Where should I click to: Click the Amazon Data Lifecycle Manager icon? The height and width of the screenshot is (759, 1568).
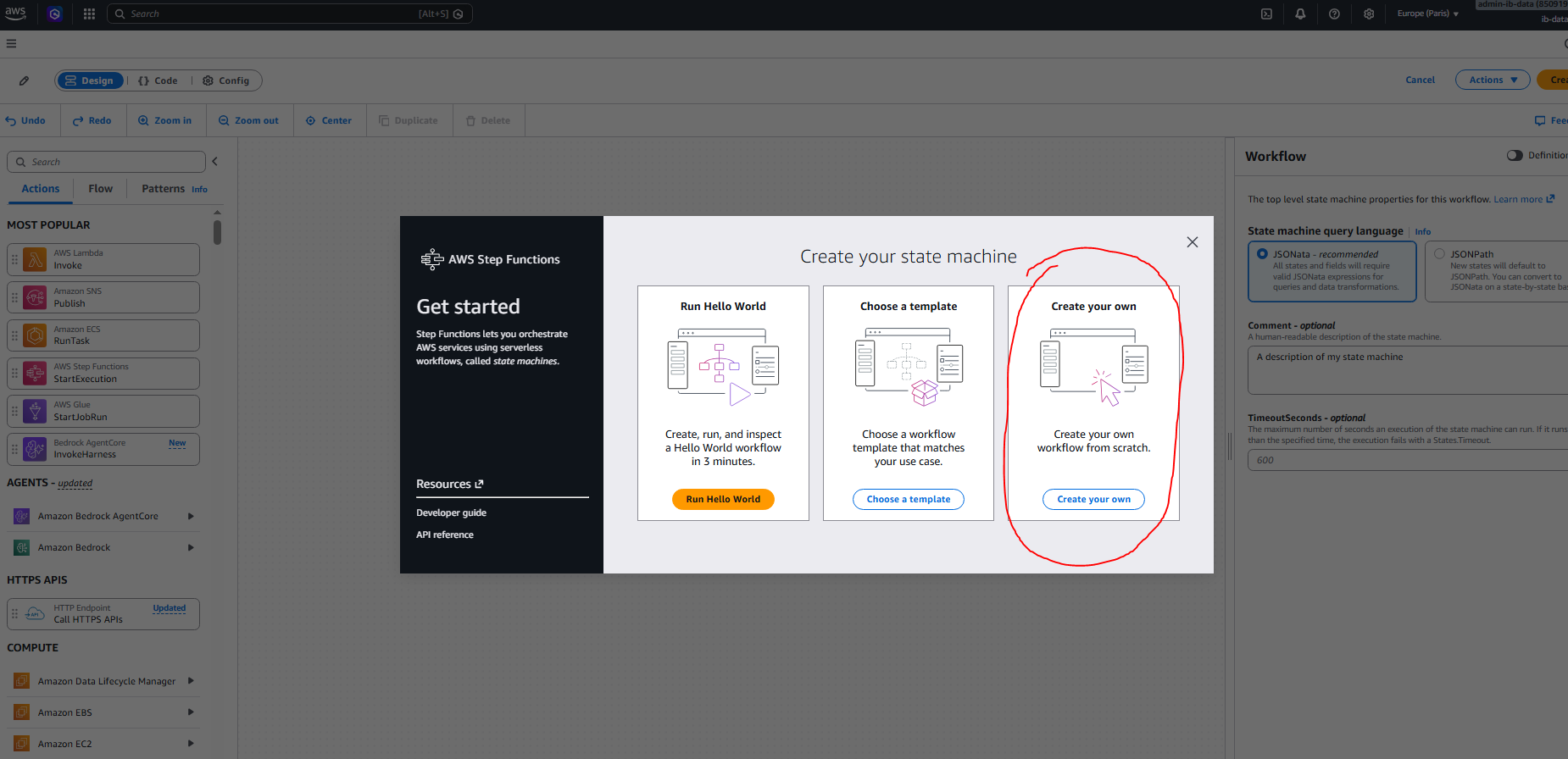[x=22, y=681]
